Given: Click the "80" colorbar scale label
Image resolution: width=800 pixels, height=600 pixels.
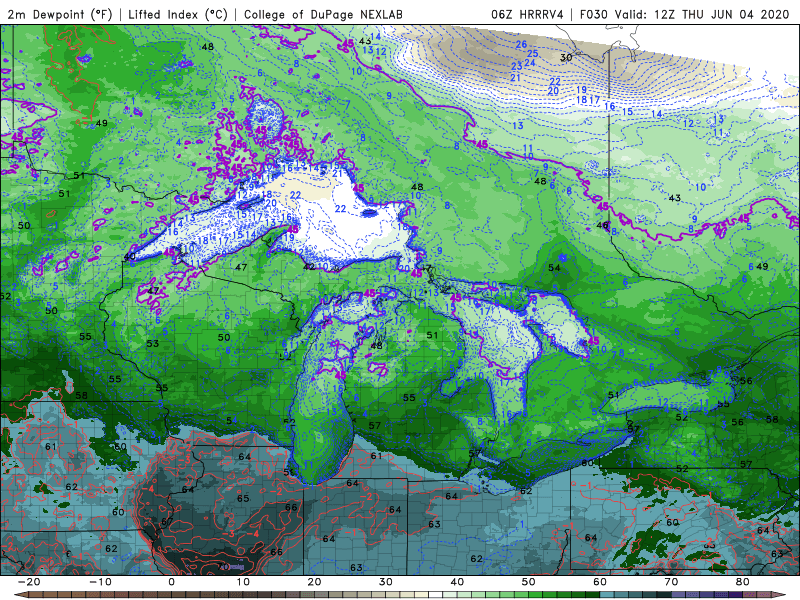Looking at the screenshot, I should pos(743,582).
